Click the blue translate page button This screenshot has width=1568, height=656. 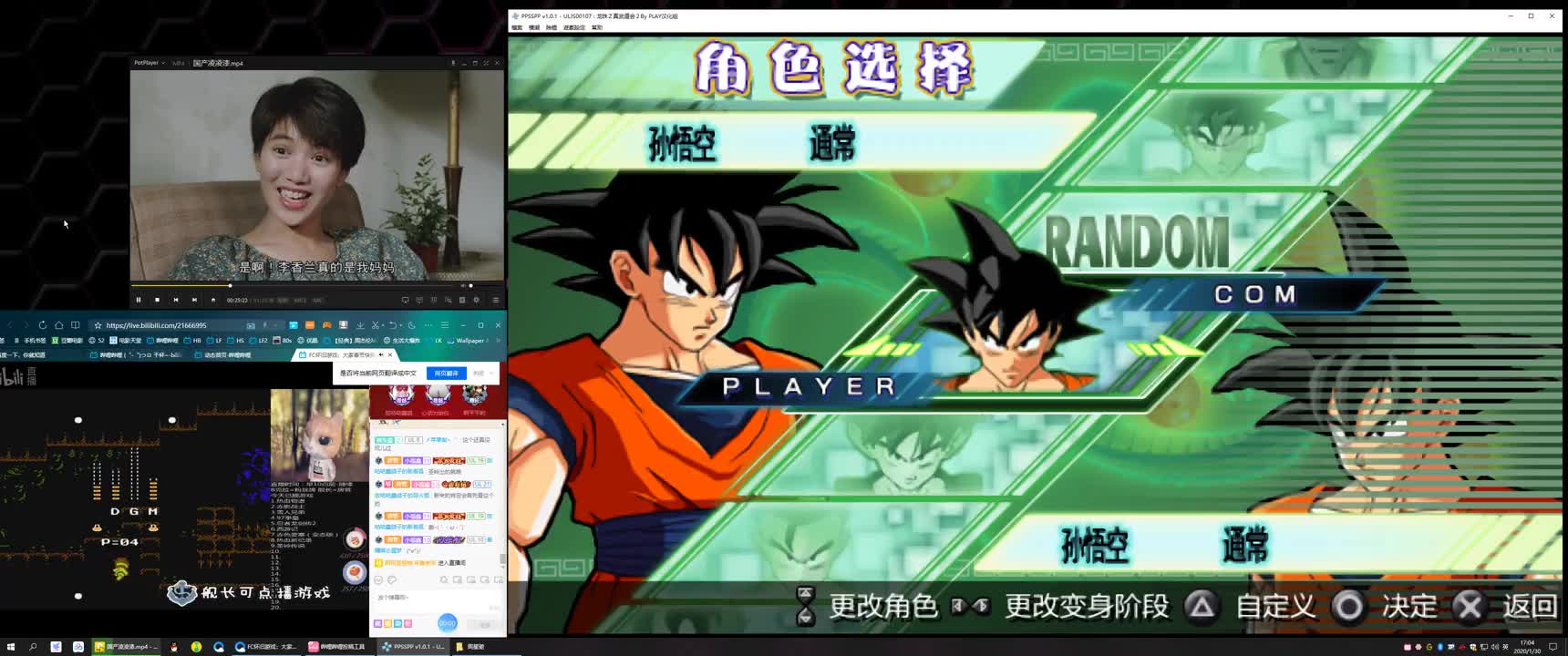pyautogui.click(x=446, y=373)
